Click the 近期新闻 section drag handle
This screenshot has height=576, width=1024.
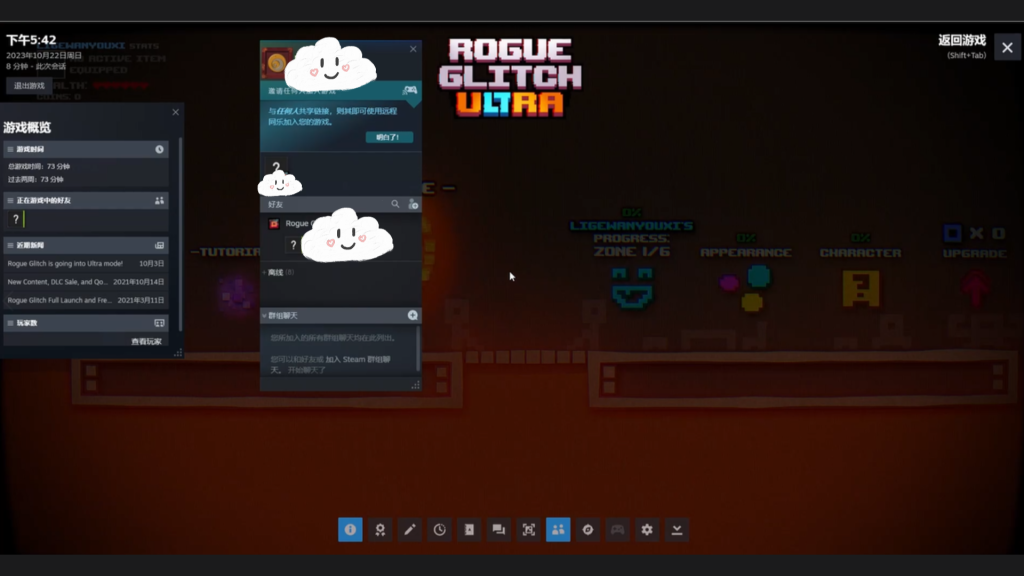(10, 246)
